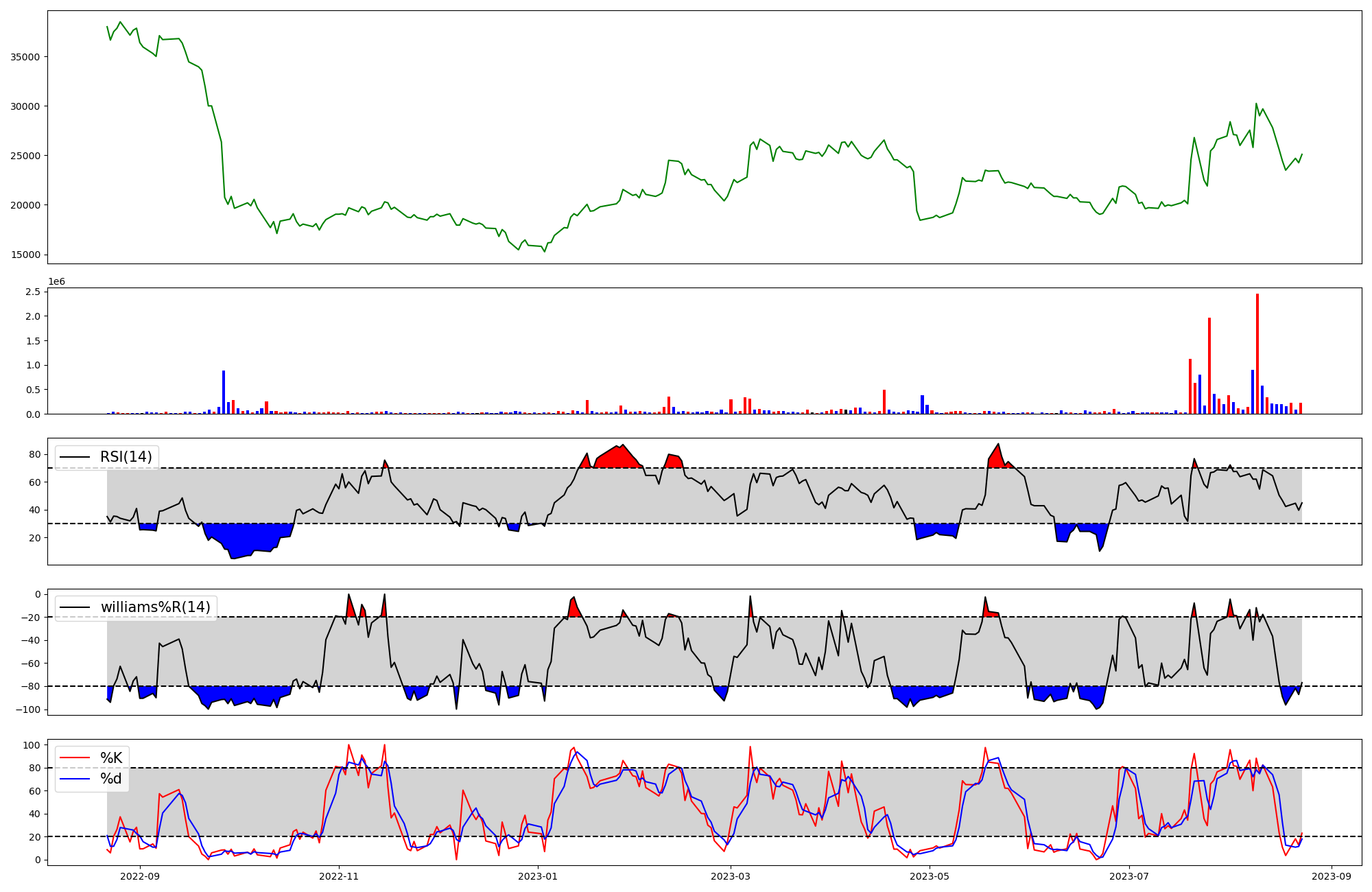Viewport: 1372px width, 892px height.
Task: Click the tall blue volume bar from September 2022
Action: pyautogui.click(x=224, y=393)
